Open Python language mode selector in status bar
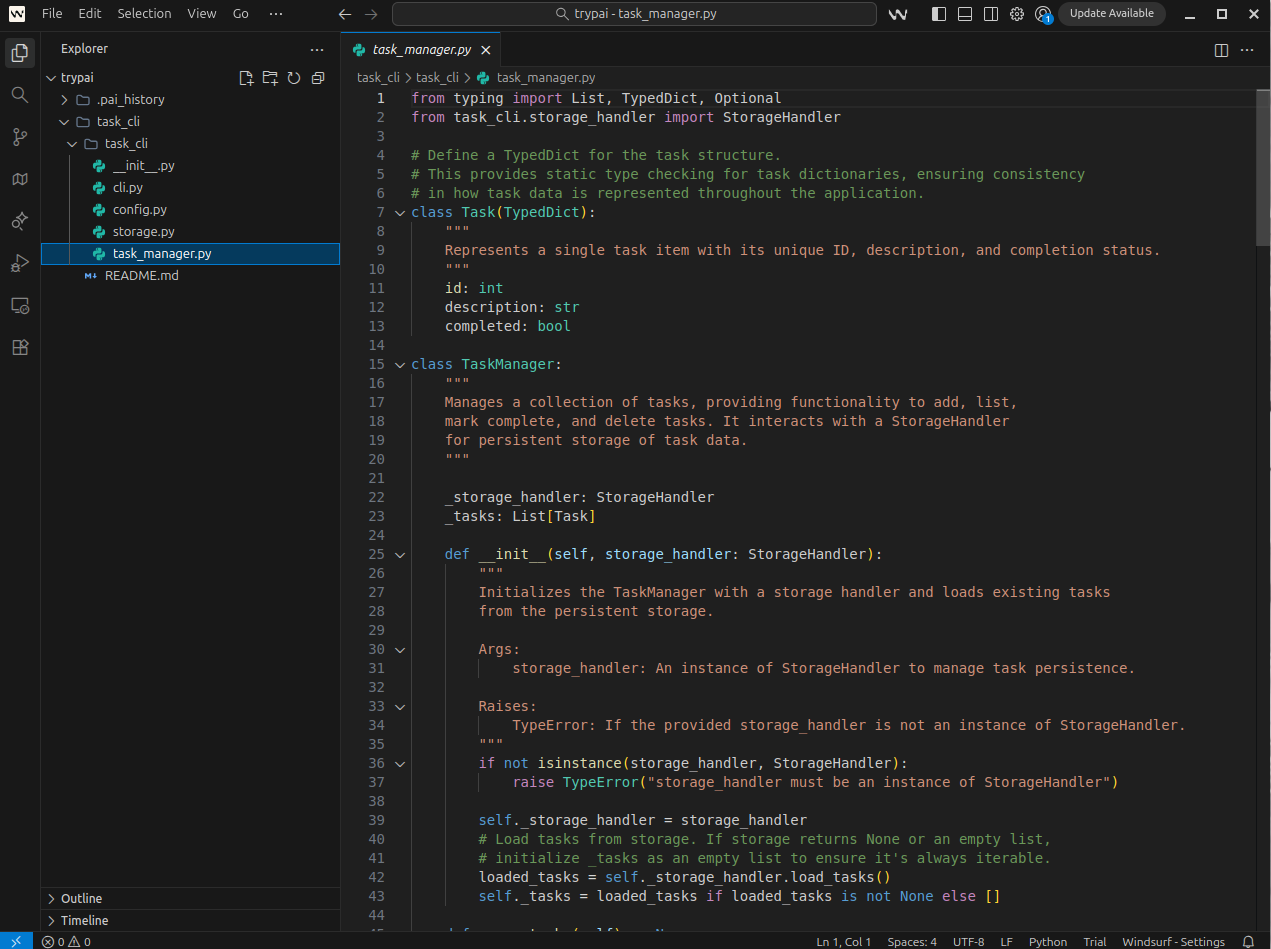The width and height of the screenshot is (1271, 949). click(1048, 942)
